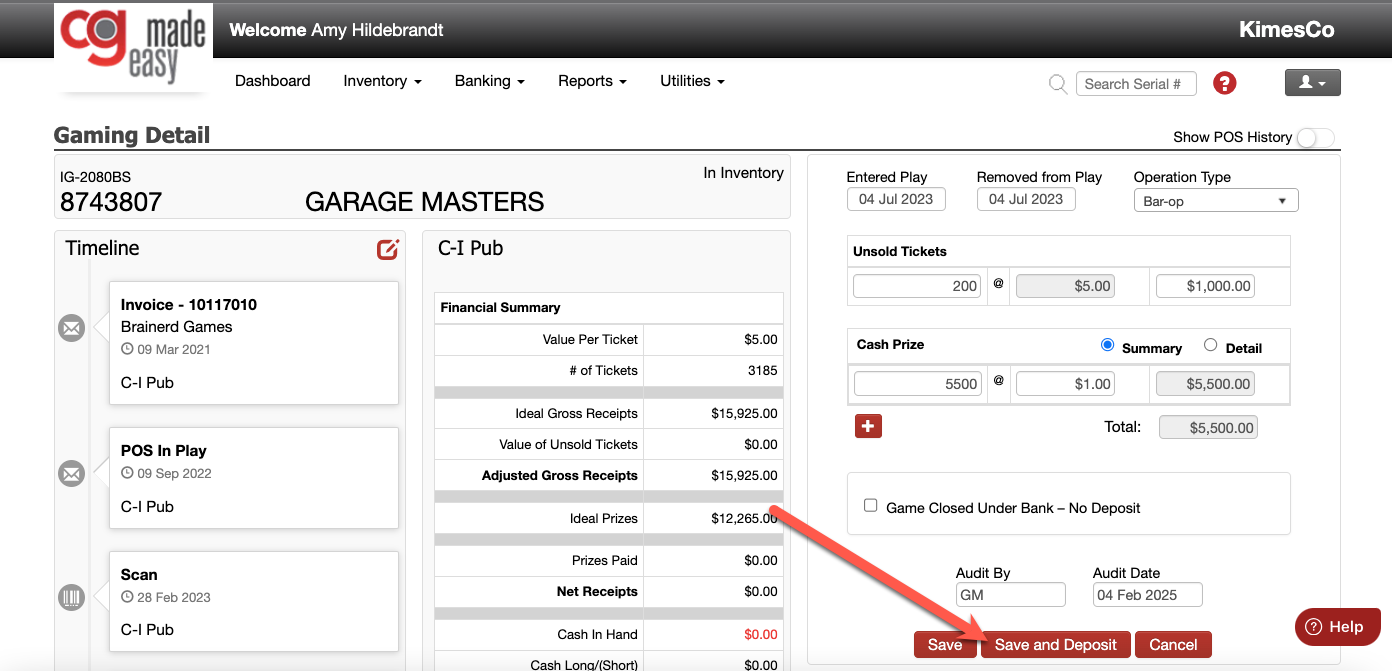Open the red question mark help icon
This screenshot has height=671, width=1392.
click(1224, 83)
